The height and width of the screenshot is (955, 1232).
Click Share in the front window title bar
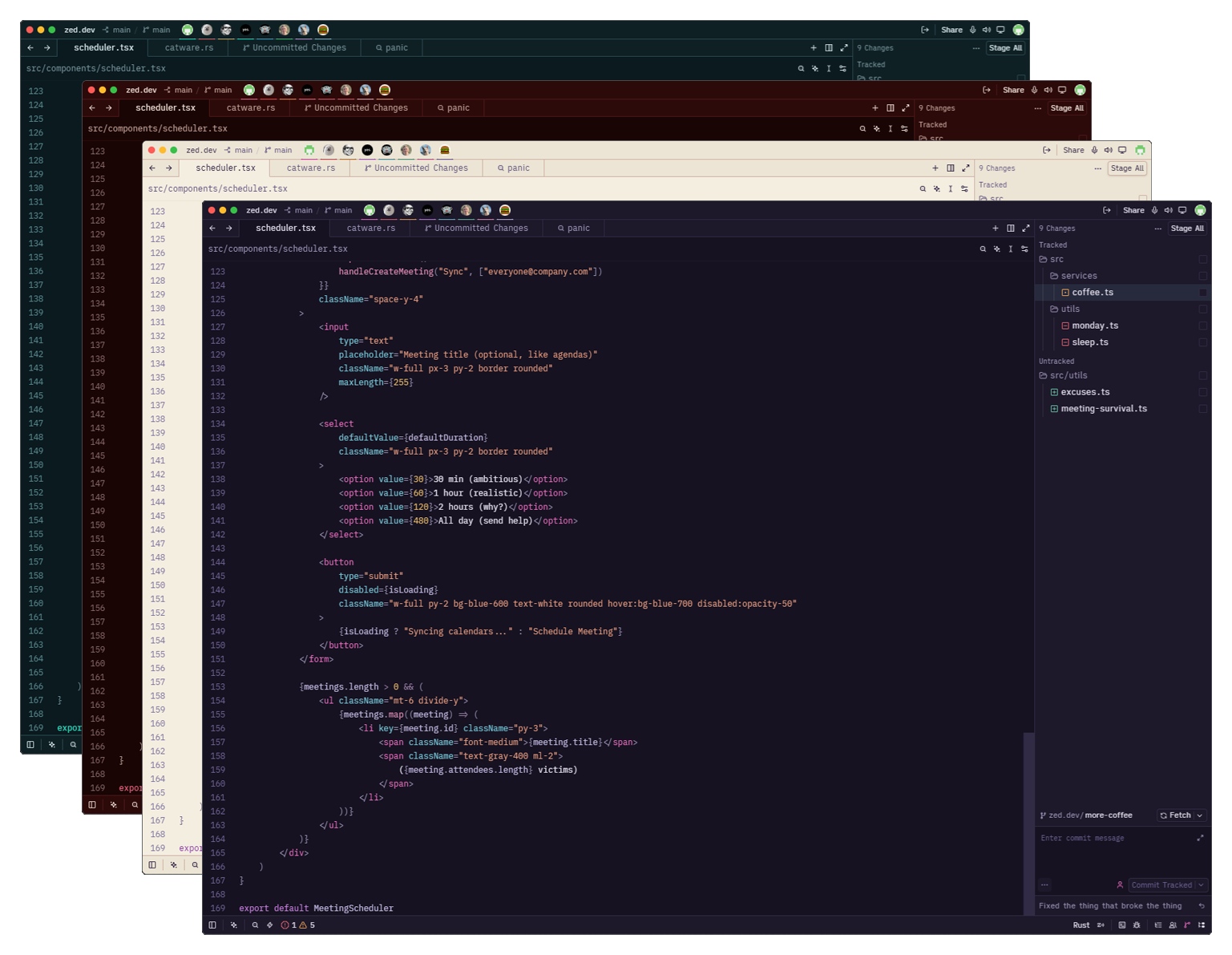click(x=1133, y=210)
